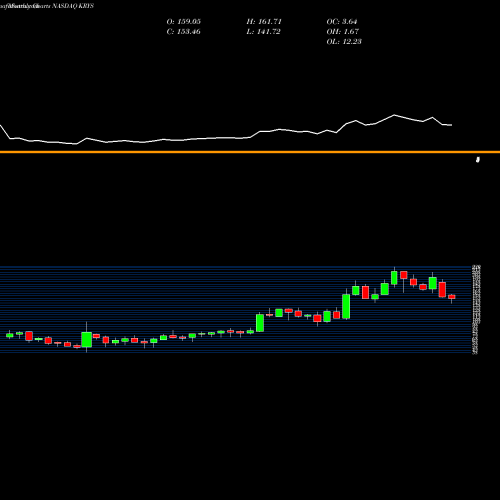This screenshot has height=500, width=500.
Task: Select the close price value C: 153.46
Action: (183, 32)
